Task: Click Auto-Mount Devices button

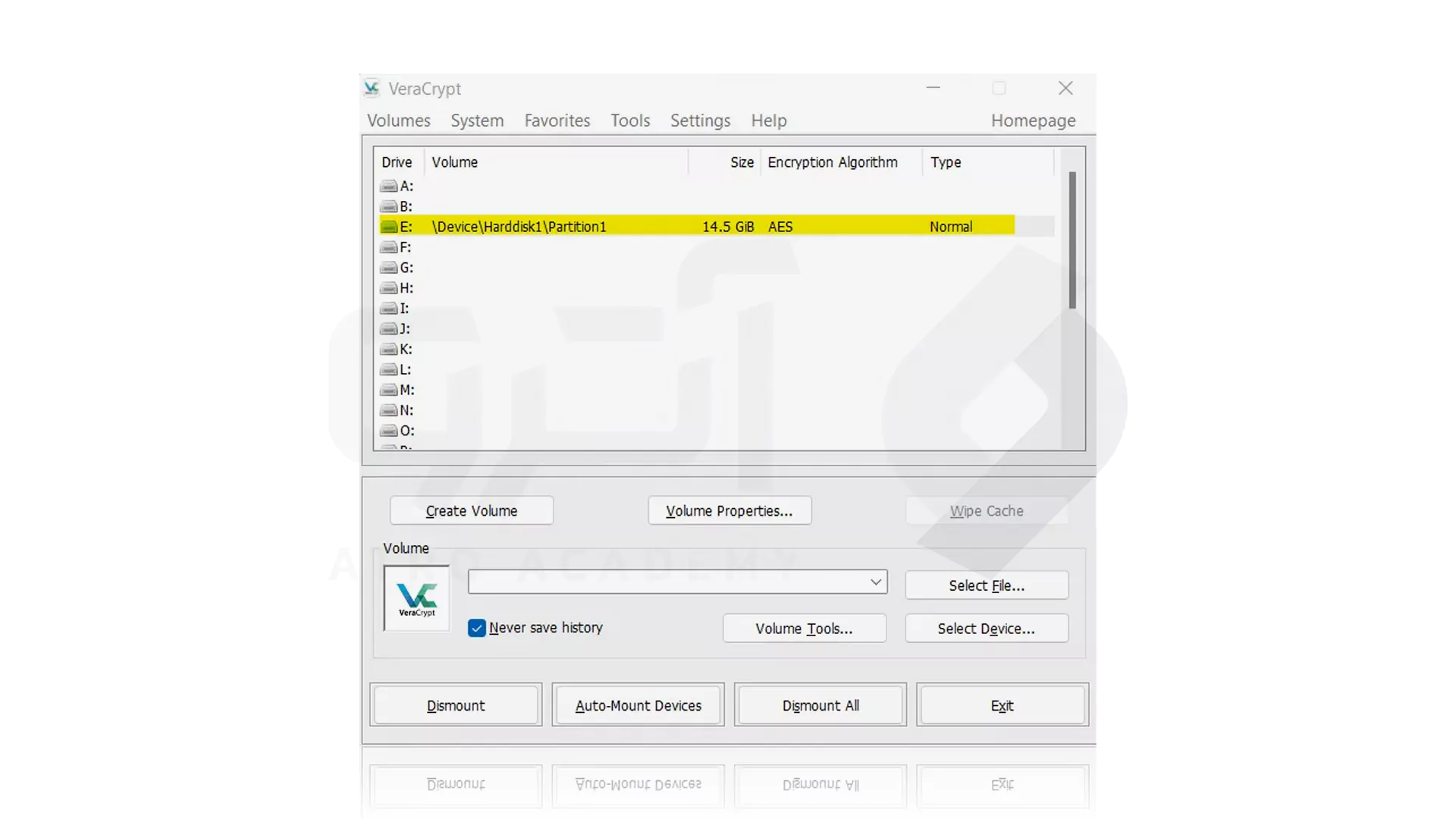Action: coord(639,705)
